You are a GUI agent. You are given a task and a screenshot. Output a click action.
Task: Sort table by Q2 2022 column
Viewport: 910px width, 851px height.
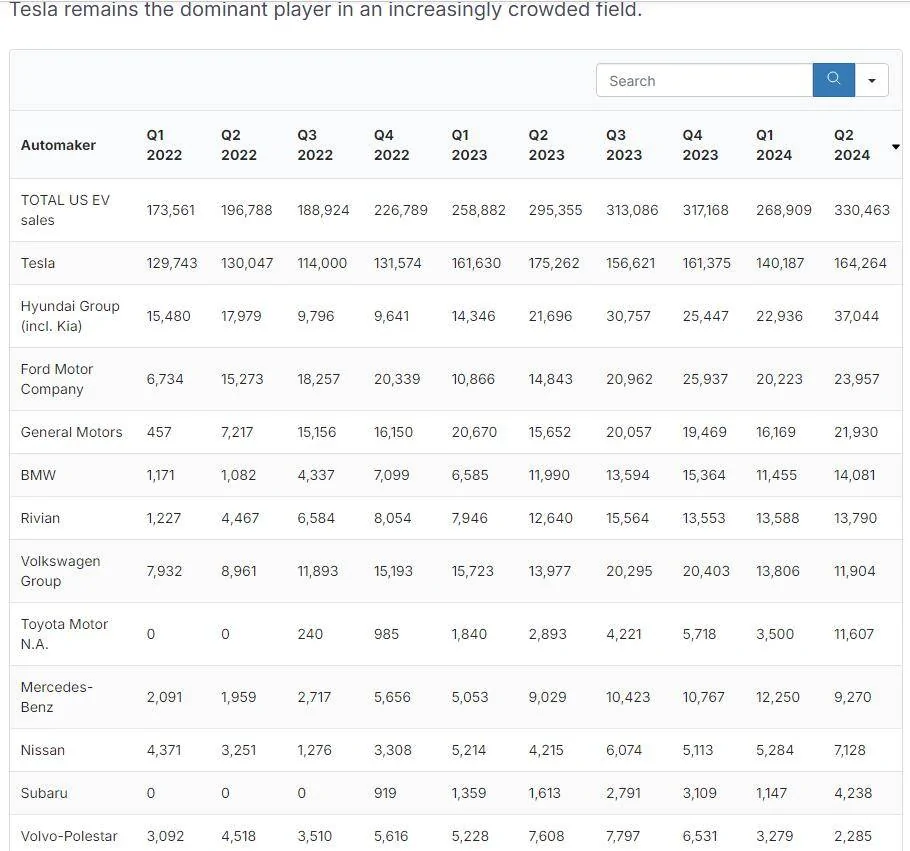click(x=239, y=145)
